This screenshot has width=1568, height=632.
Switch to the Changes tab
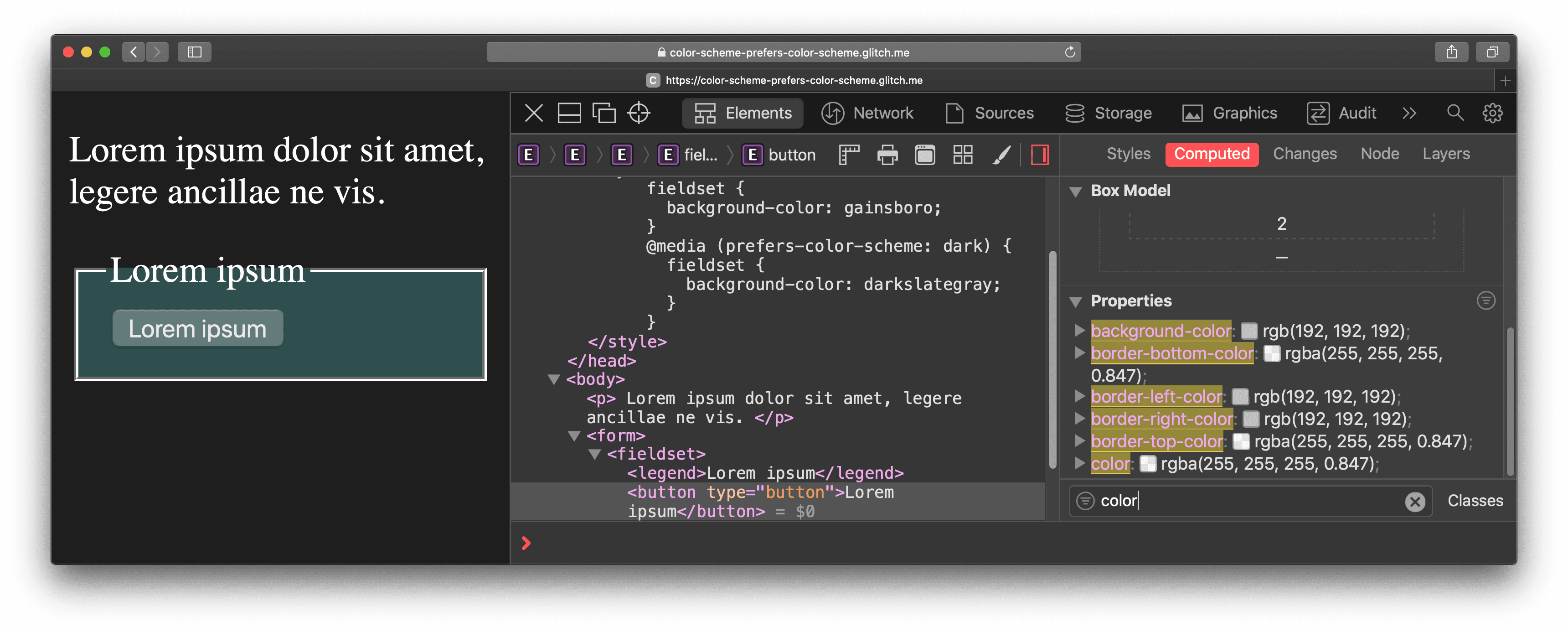[1305, 154]
